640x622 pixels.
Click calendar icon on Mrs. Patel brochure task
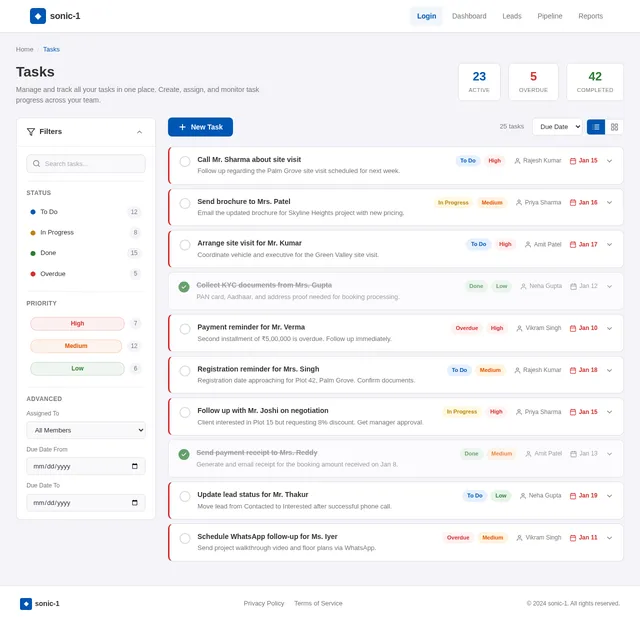coord(573,202)
